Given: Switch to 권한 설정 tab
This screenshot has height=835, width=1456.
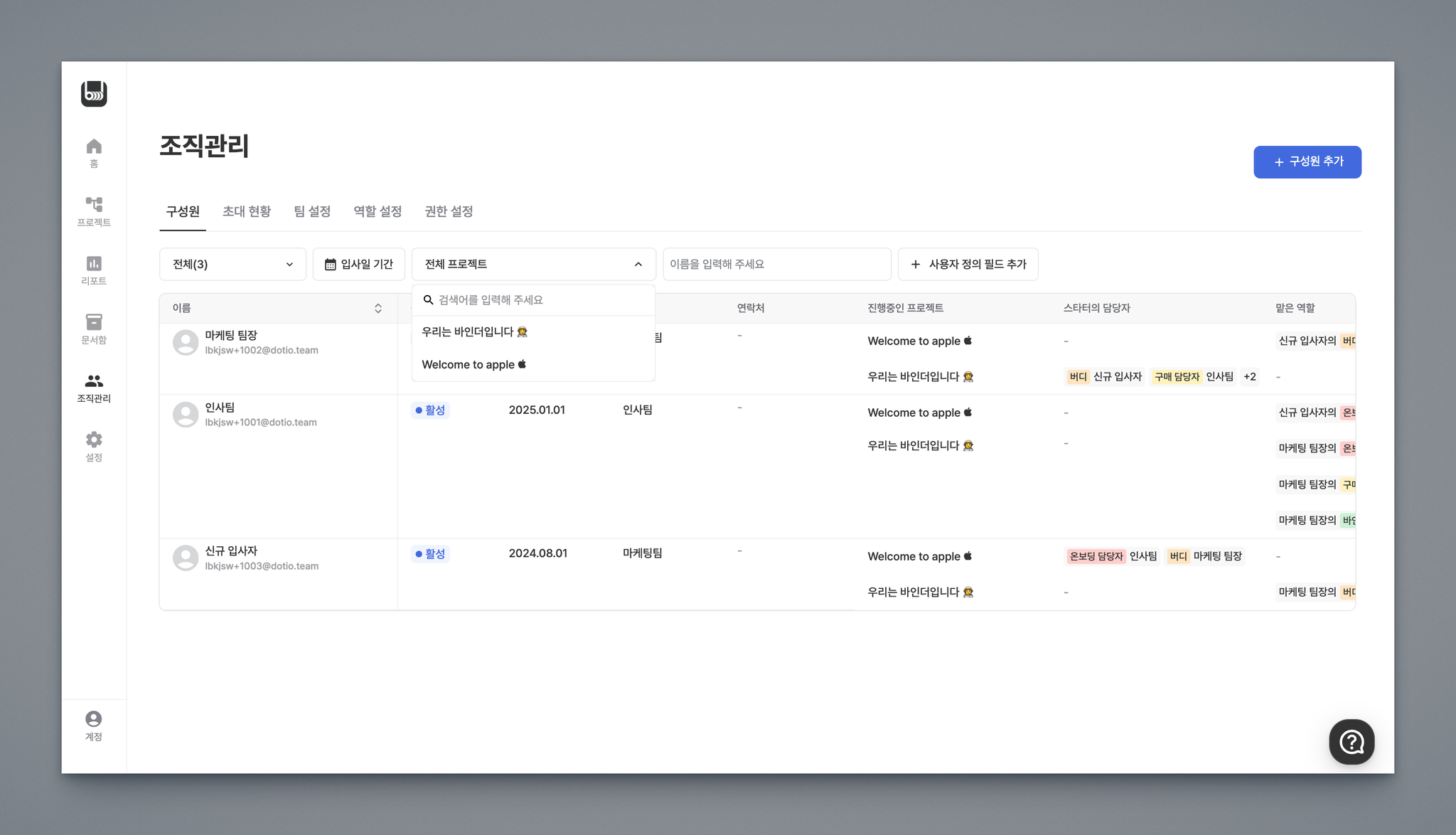Looking at the screenshot, I should click(x=449, y=211).
